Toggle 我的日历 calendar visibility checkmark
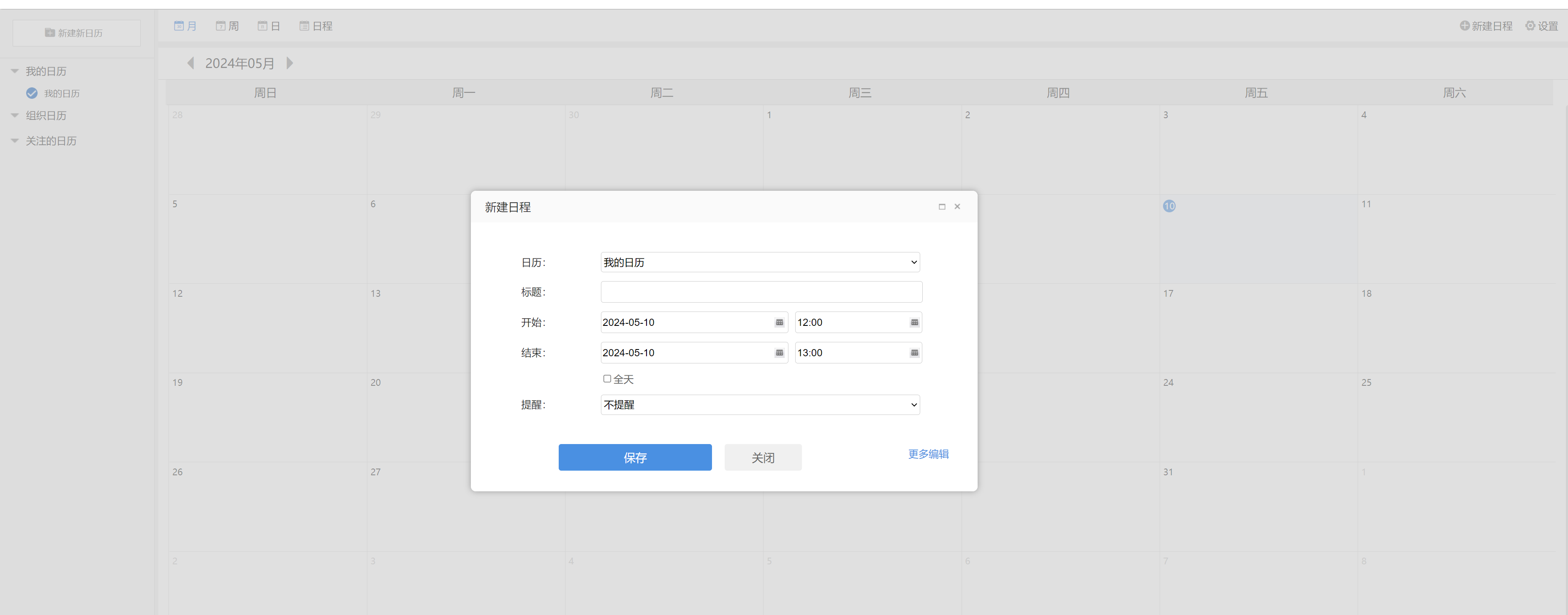 pyautogui.click(x=32, y=93)
